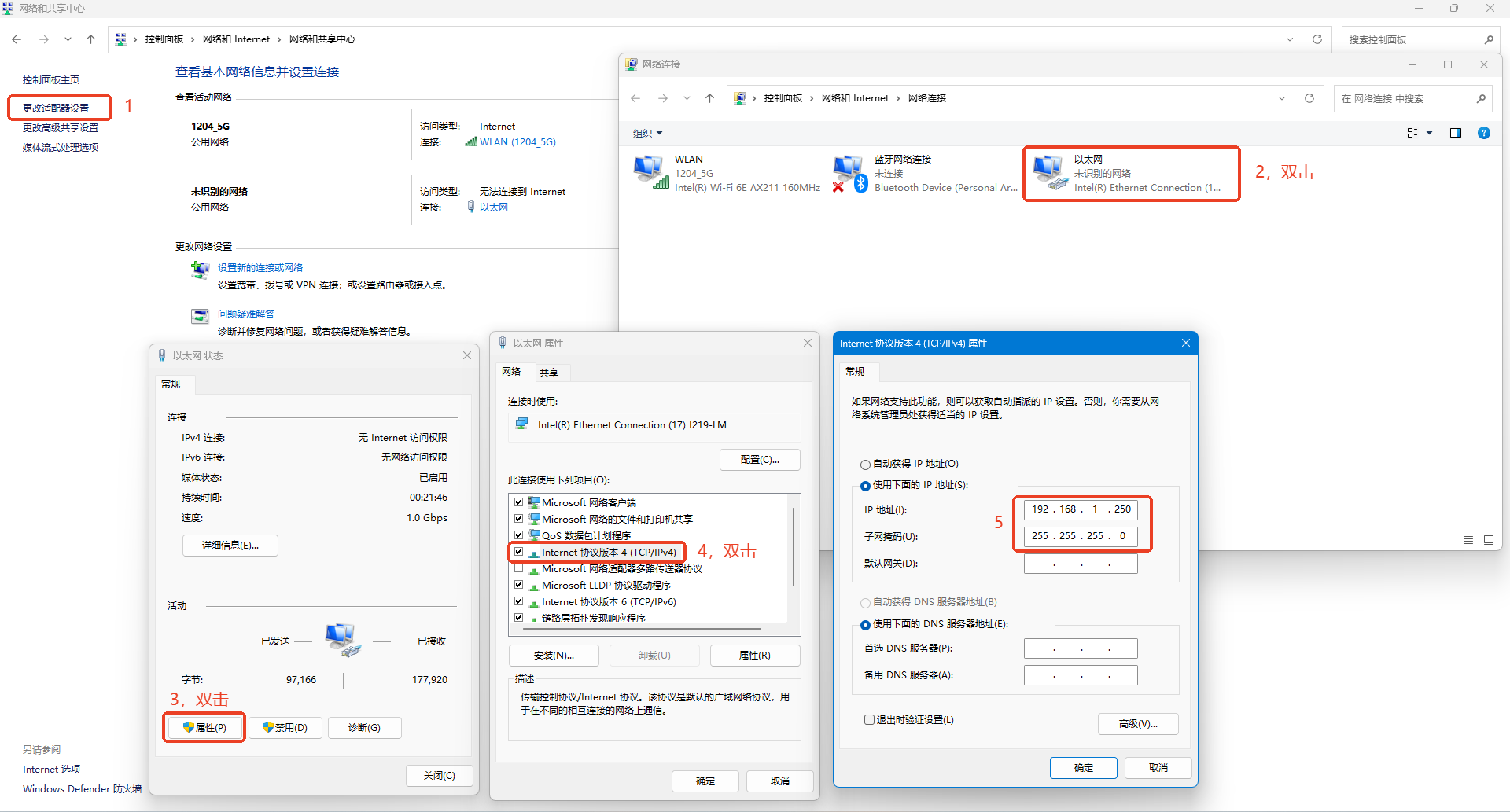This screenshot has width=1510, height=812.
Task: Click the help question mark icon
Action: coord(1483,133)
